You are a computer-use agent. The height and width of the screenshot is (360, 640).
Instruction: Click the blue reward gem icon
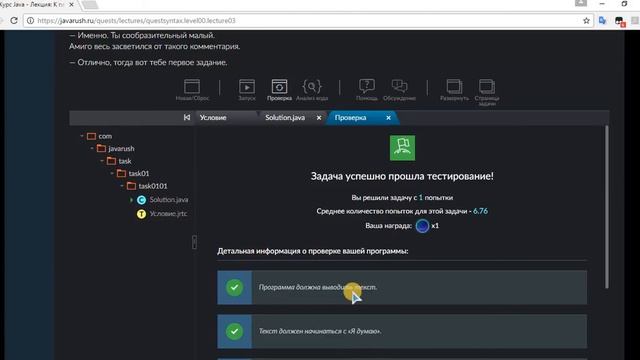pyautogui.click(x=422, y=226)
